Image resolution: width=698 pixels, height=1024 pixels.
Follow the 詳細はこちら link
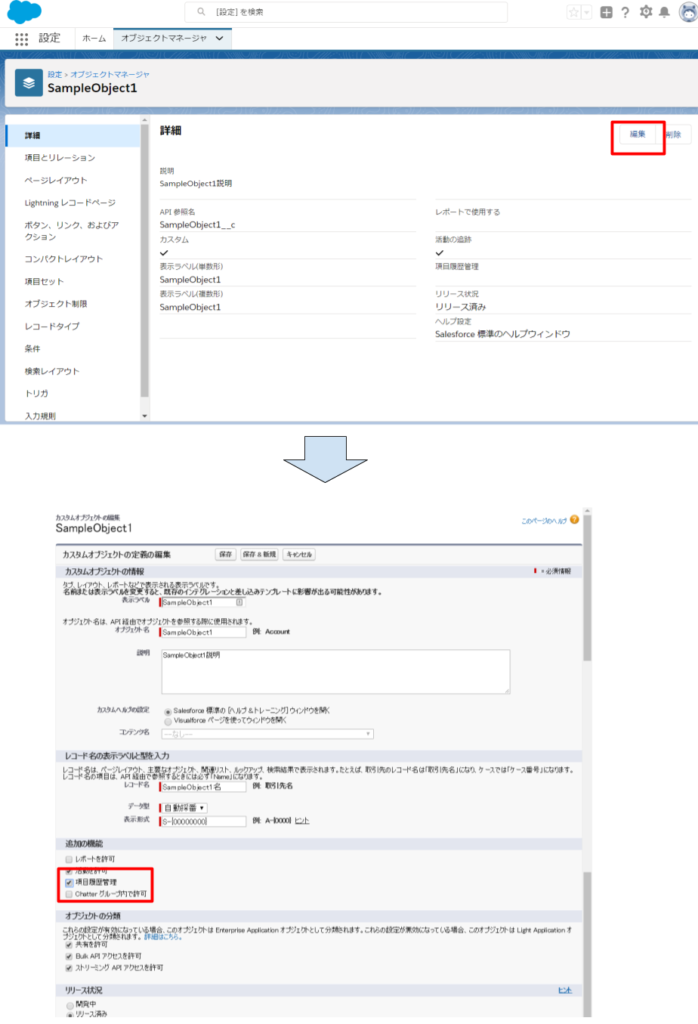[x=162, y=936]
